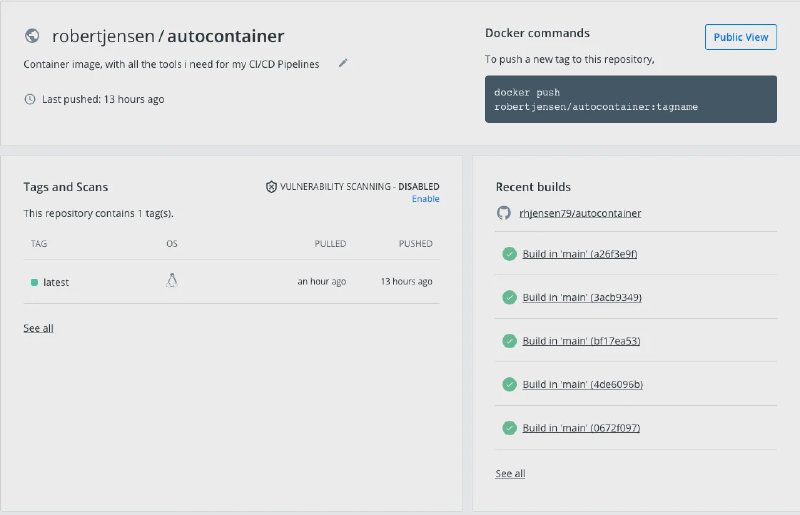Select the latest tag row
800x515 pixels.
[231, 282]
